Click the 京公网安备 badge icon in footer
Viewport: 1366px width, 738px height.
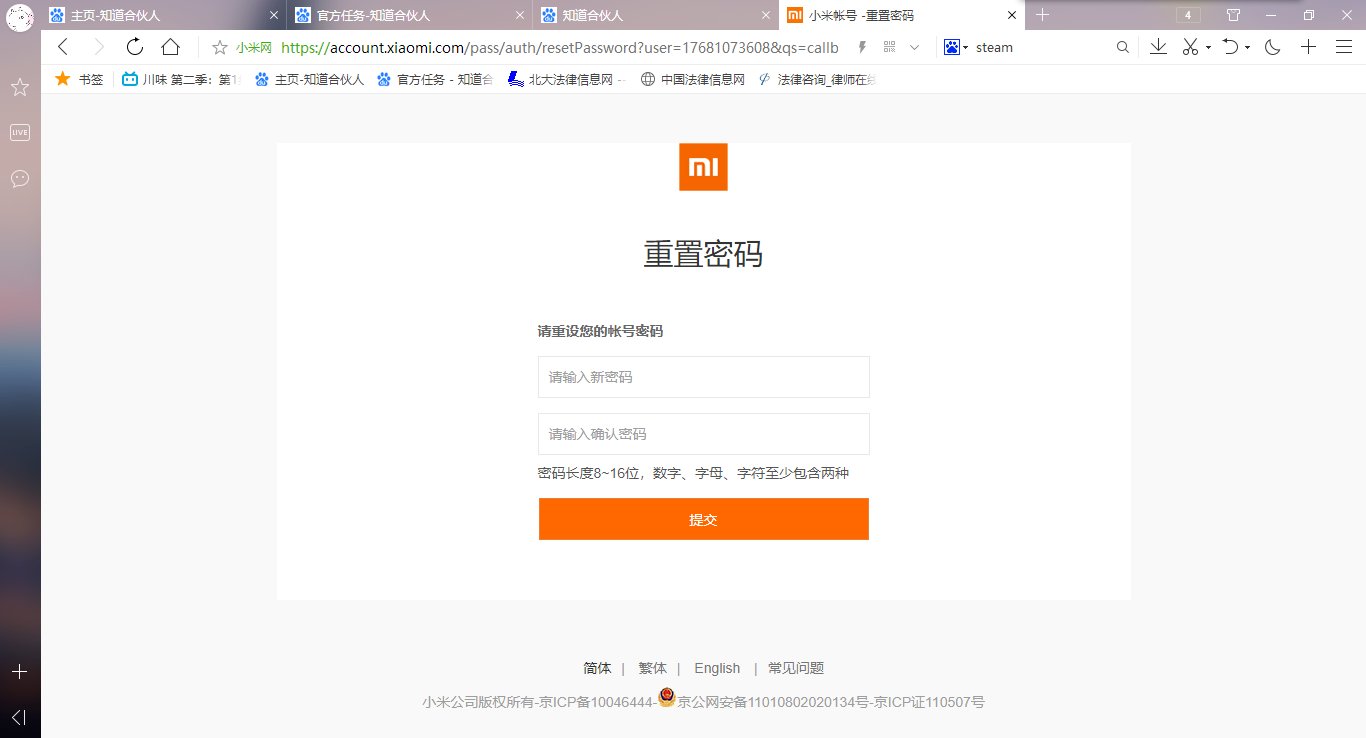click(x=666, y=698)
